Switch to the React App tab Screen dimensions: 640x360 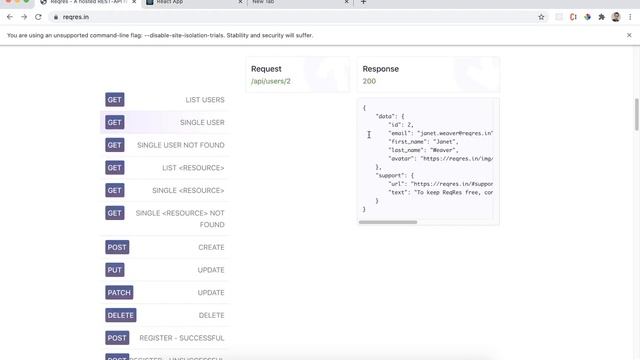click(194, 2)
